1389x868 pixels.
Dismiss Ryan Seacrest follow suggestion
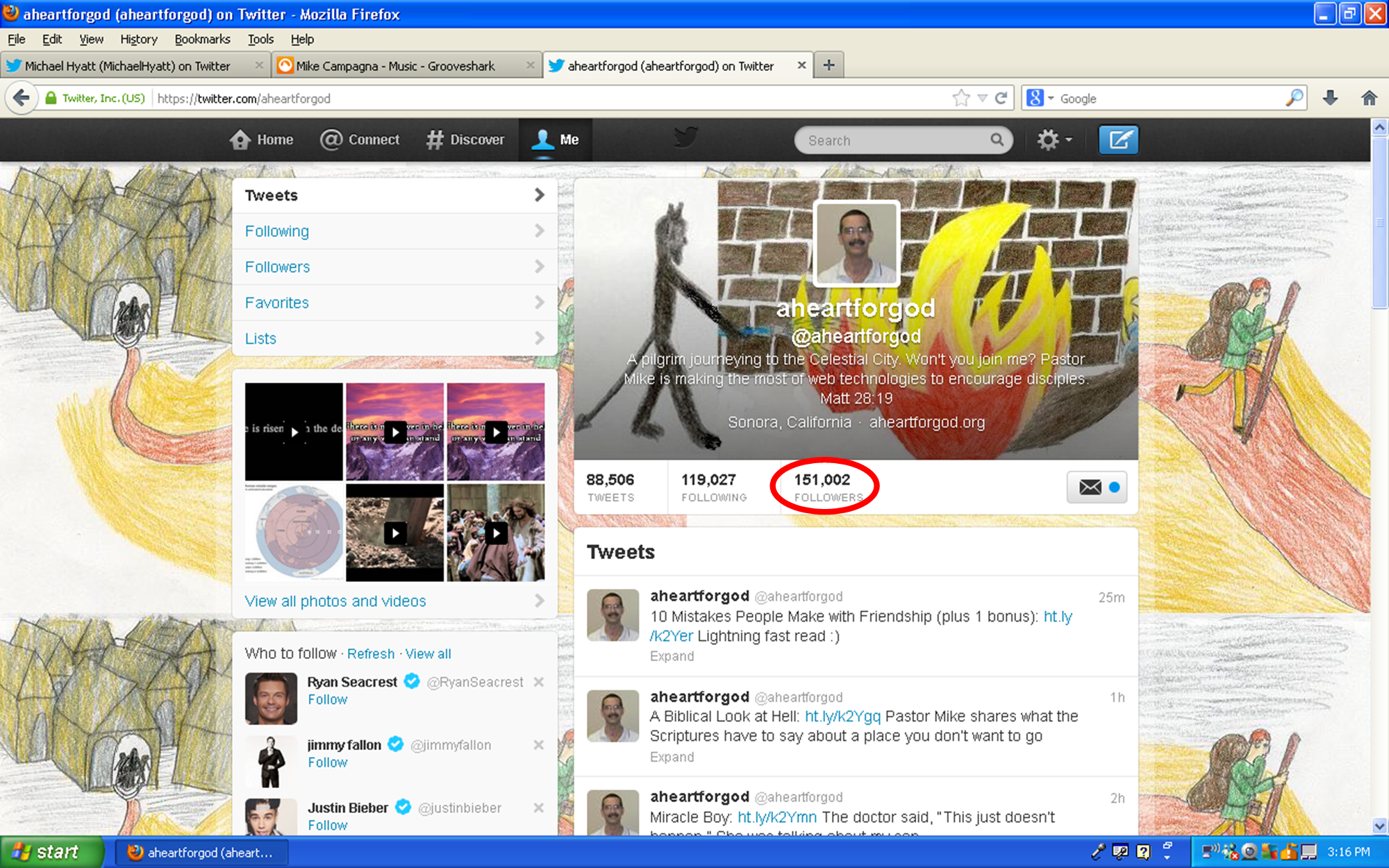click(538, 682)
